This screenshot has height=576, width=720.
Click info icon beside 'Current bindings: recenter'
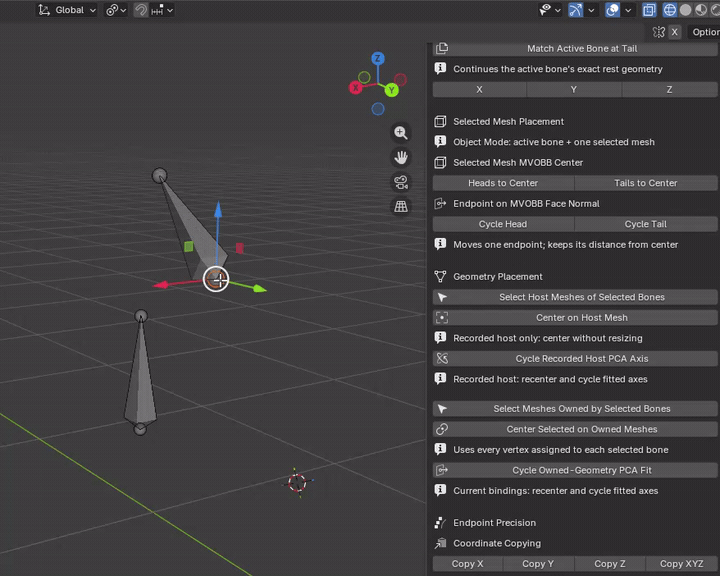point(440,490)
